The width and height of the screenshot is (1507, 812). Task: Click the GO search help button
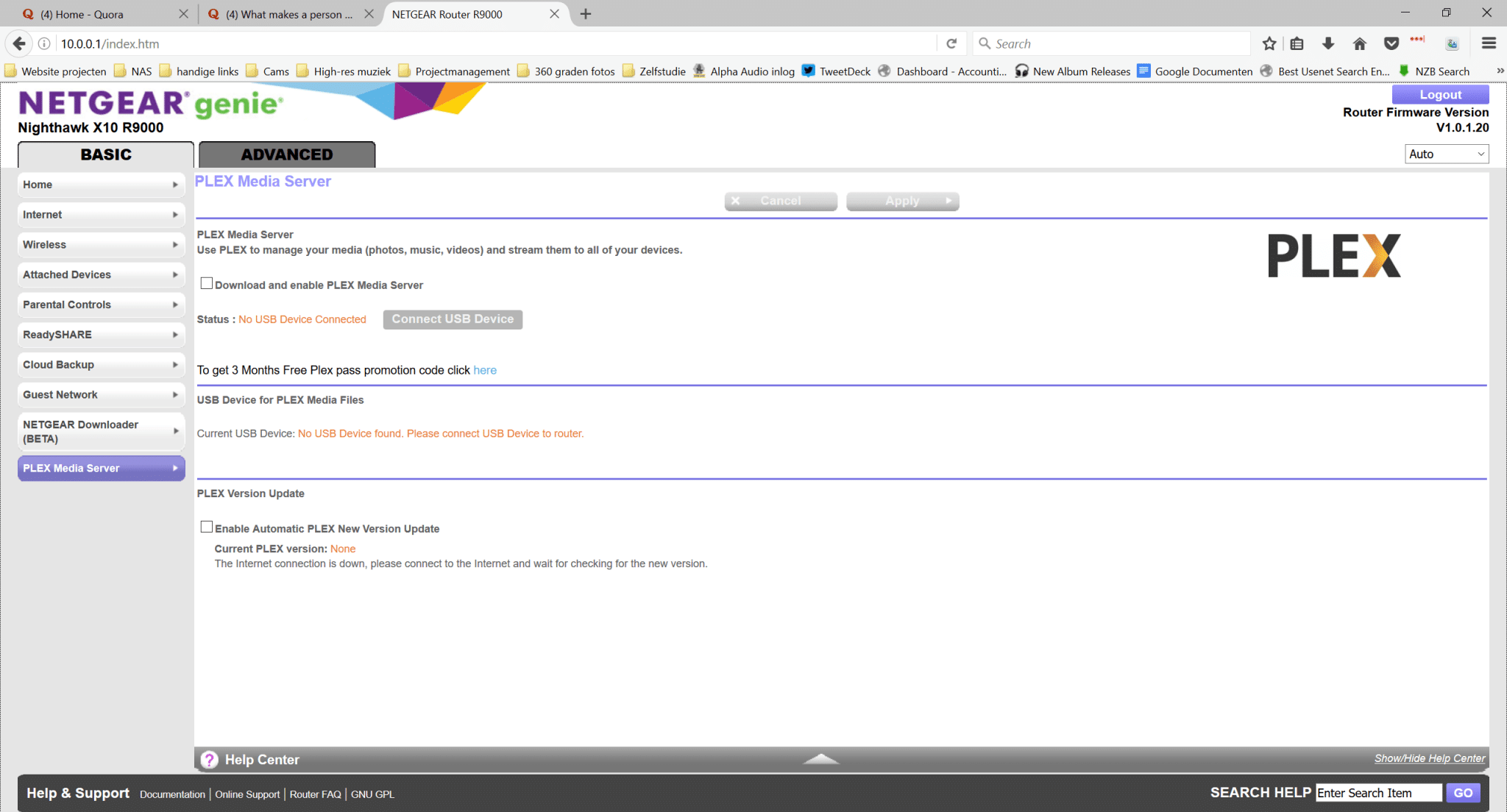click(x=1463, y=793)
